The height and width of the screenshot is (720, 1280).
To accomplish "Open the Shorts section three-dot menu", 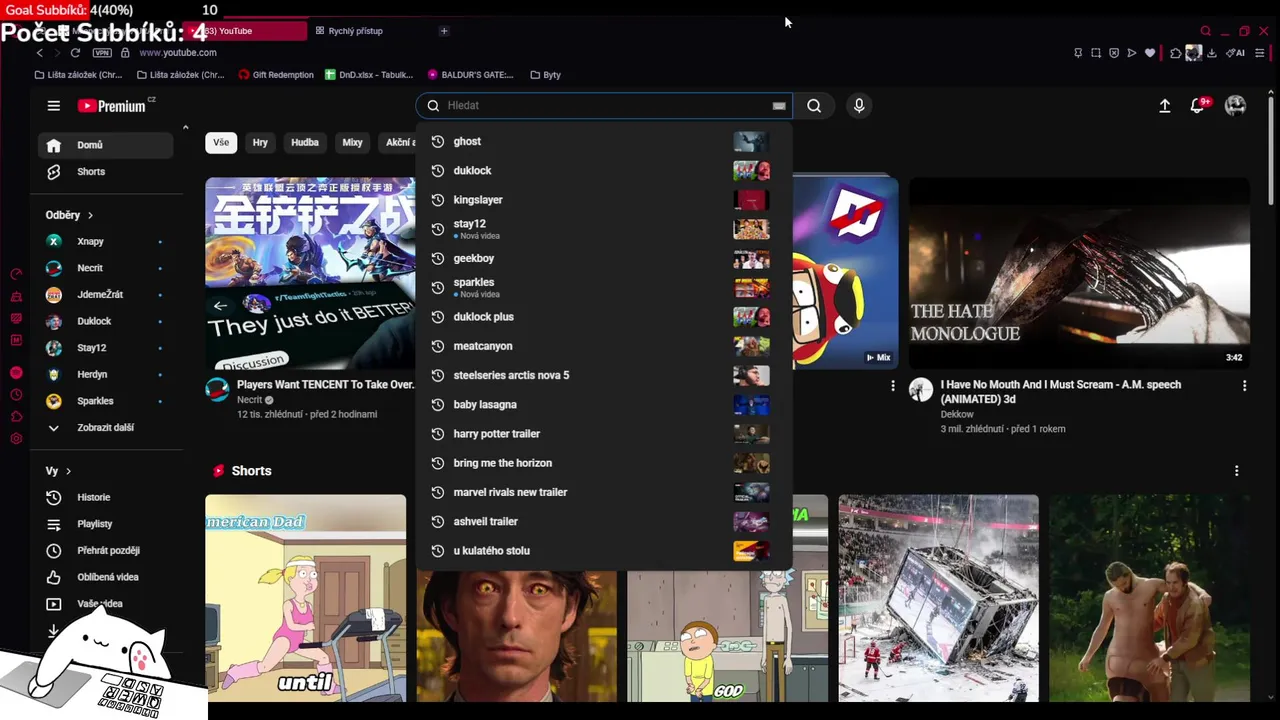I will click(x=1237, y=471).
